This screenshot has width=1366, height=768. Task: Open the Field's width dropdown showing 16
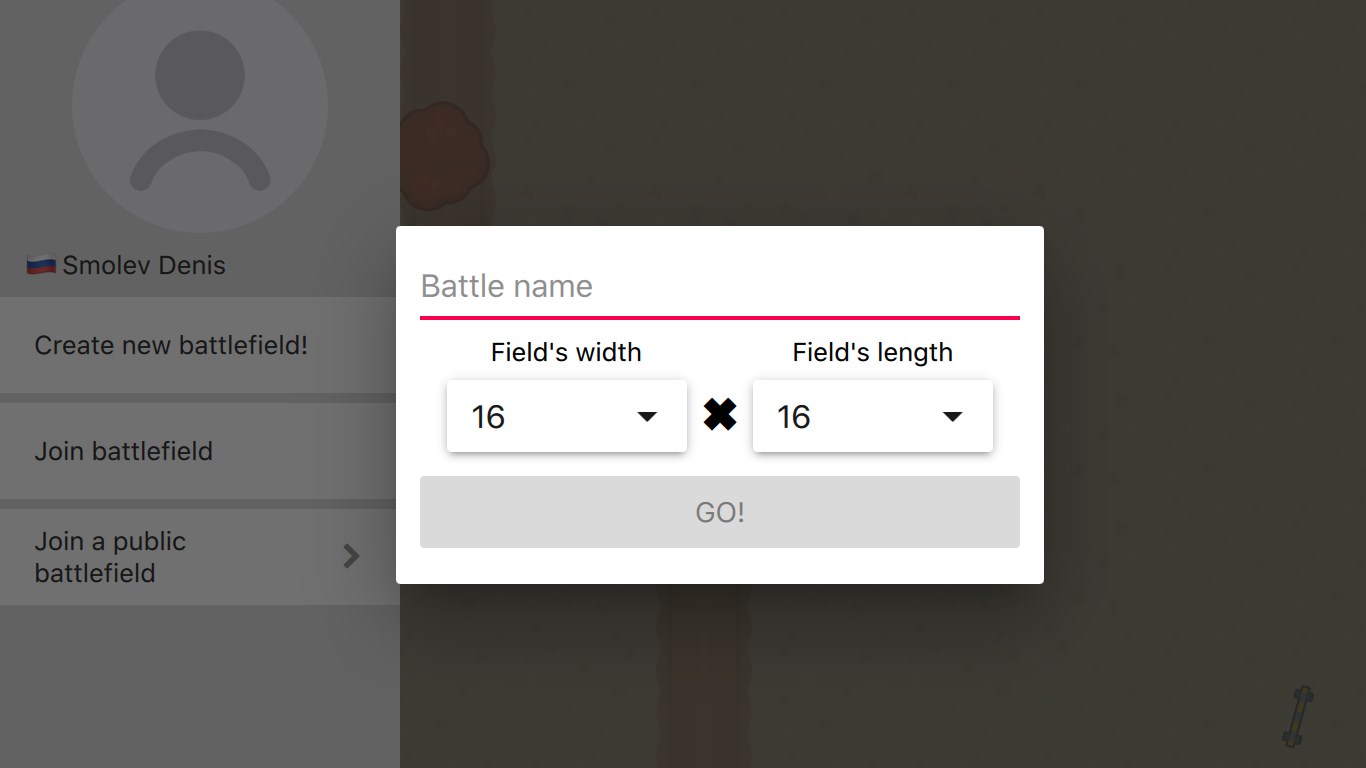coord(566,416)
